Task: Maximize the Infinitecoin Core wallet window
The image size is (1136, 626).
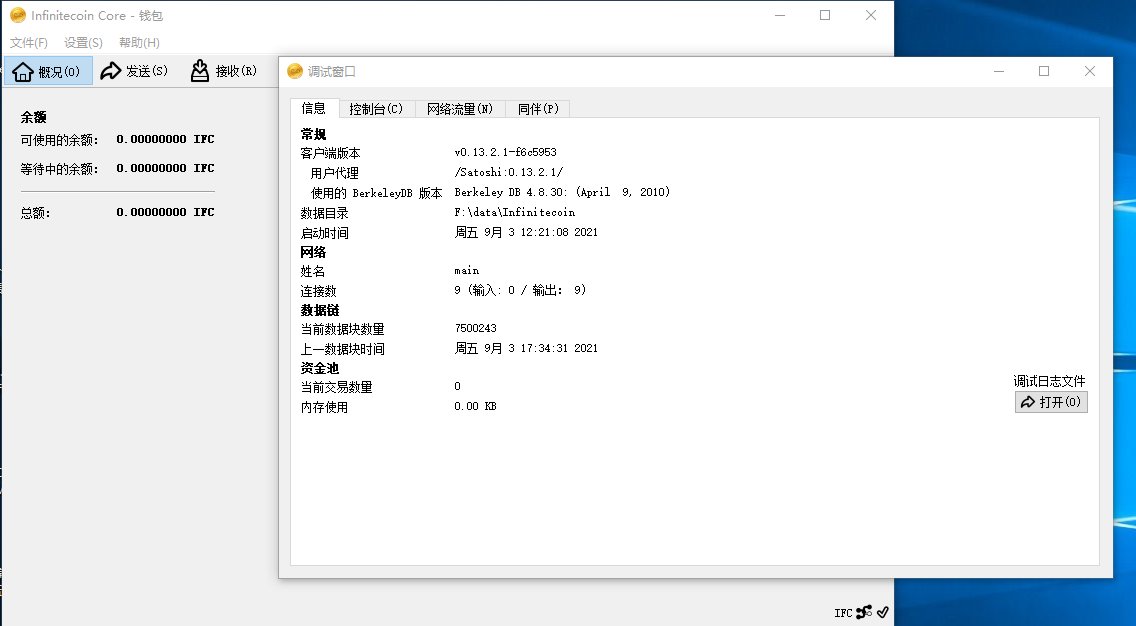Action: click(x=825, y=15)
